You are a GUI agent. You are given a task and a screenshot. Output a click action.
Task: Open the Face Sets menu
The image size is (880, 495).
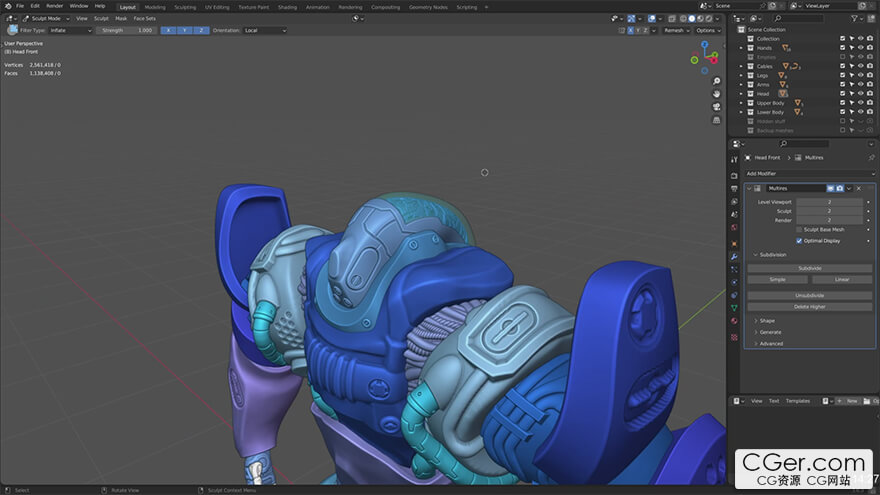coord(145,18)
